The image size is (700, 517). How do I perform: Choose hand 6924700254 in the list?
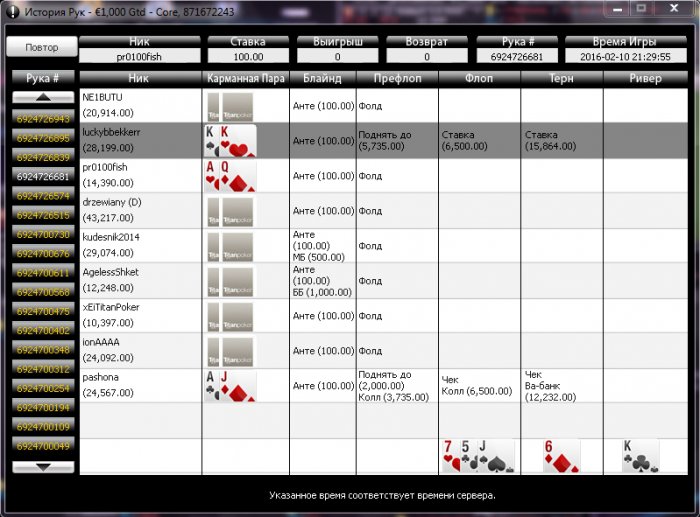coord(43,388)
